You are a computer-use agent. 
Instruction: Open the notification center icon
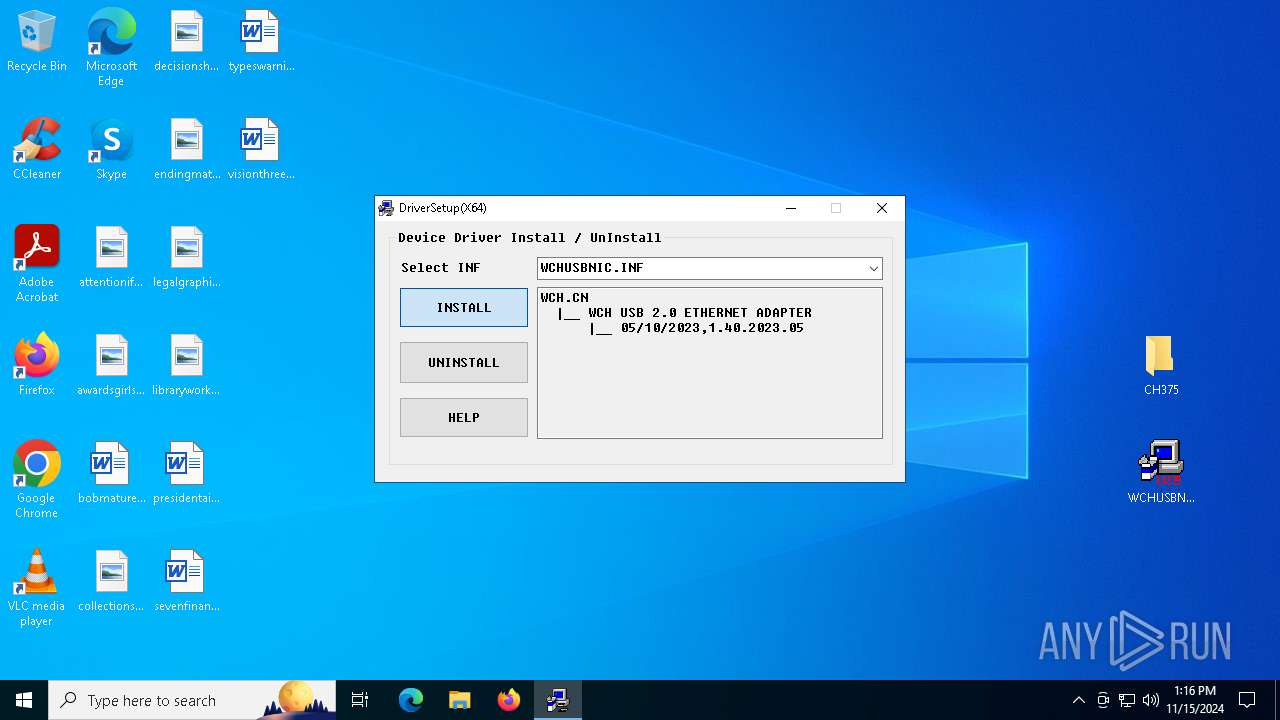point(1247,700)
